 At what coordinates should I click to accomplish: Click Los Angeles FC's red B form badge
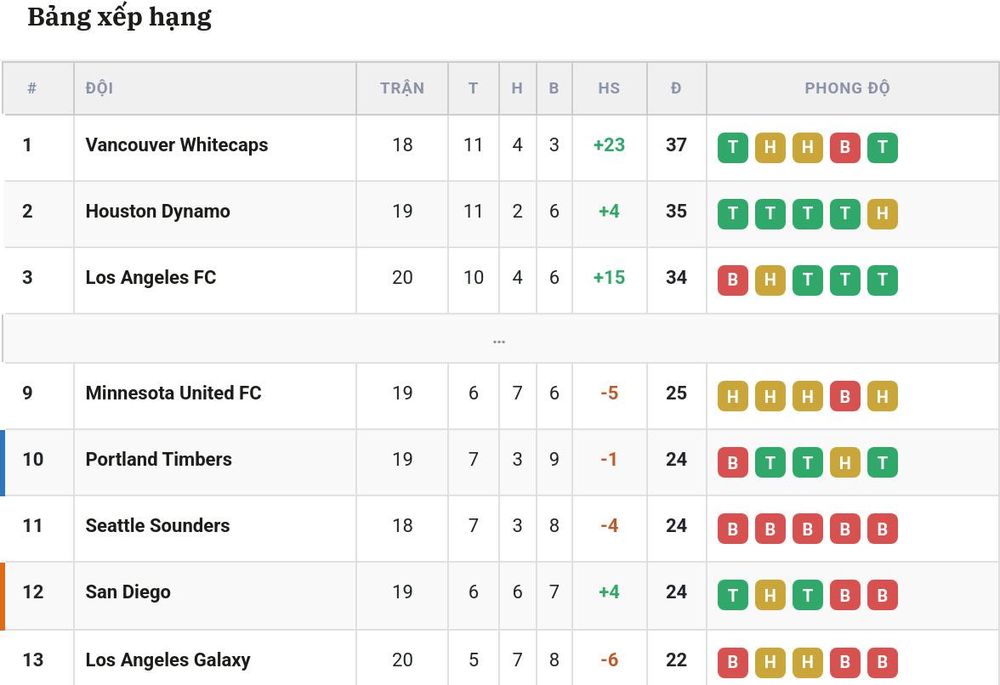[733, 280]
